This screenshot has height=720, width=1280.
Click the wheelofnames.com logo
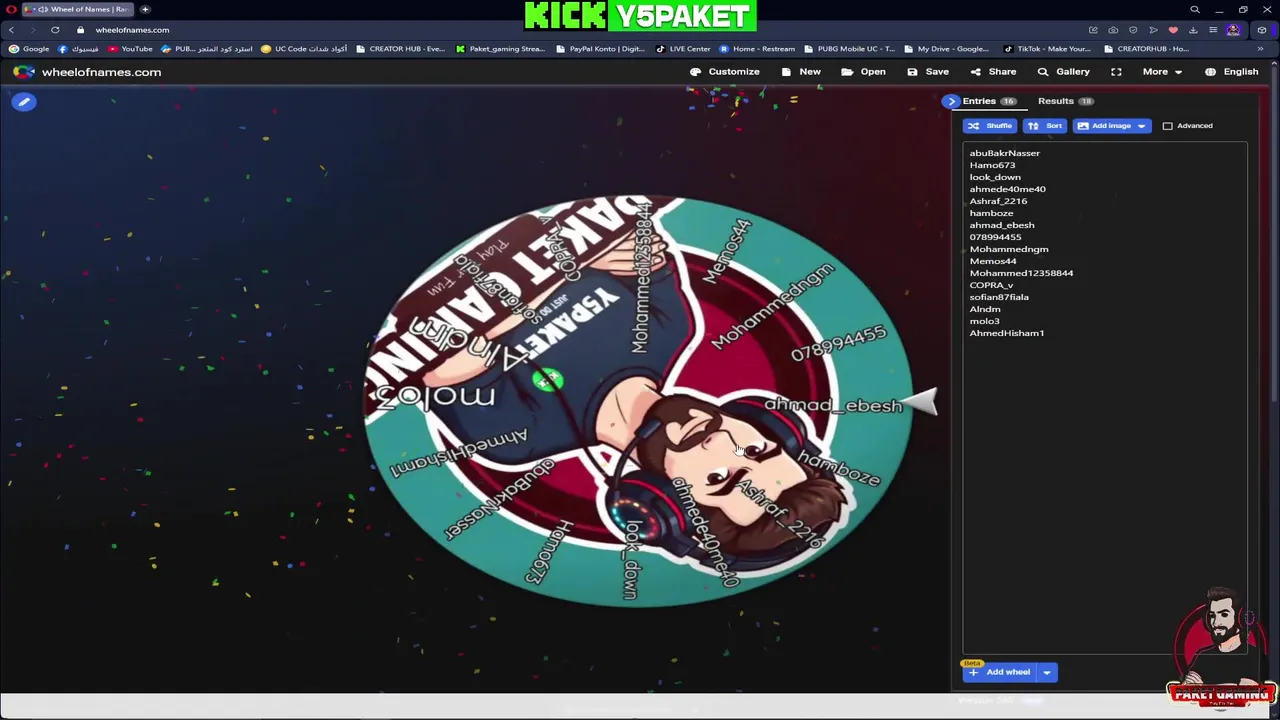tap(88, 72)
